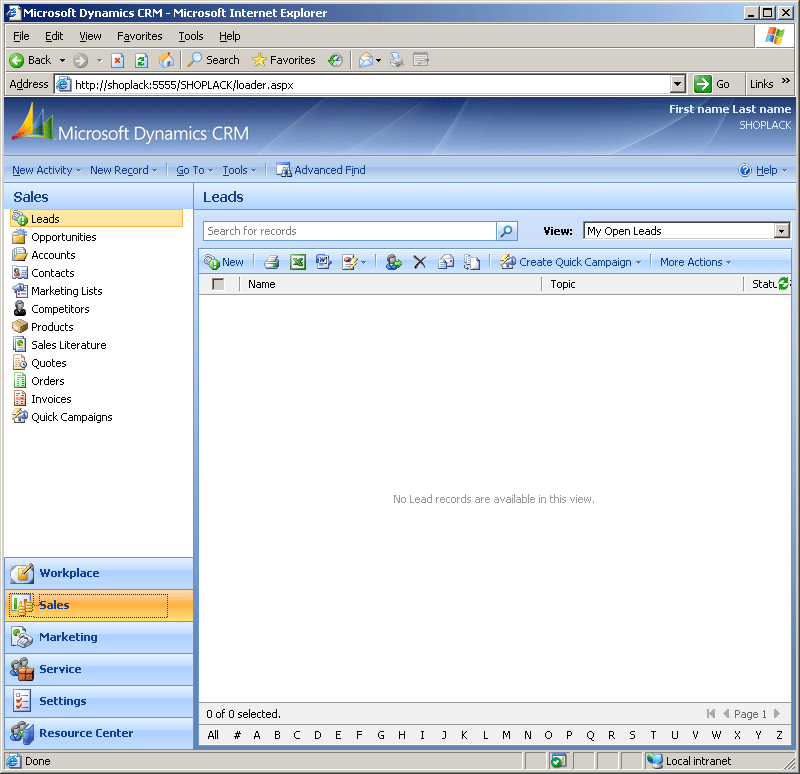
Task: Open the Marketing navigation section
Action: (99, 637)
